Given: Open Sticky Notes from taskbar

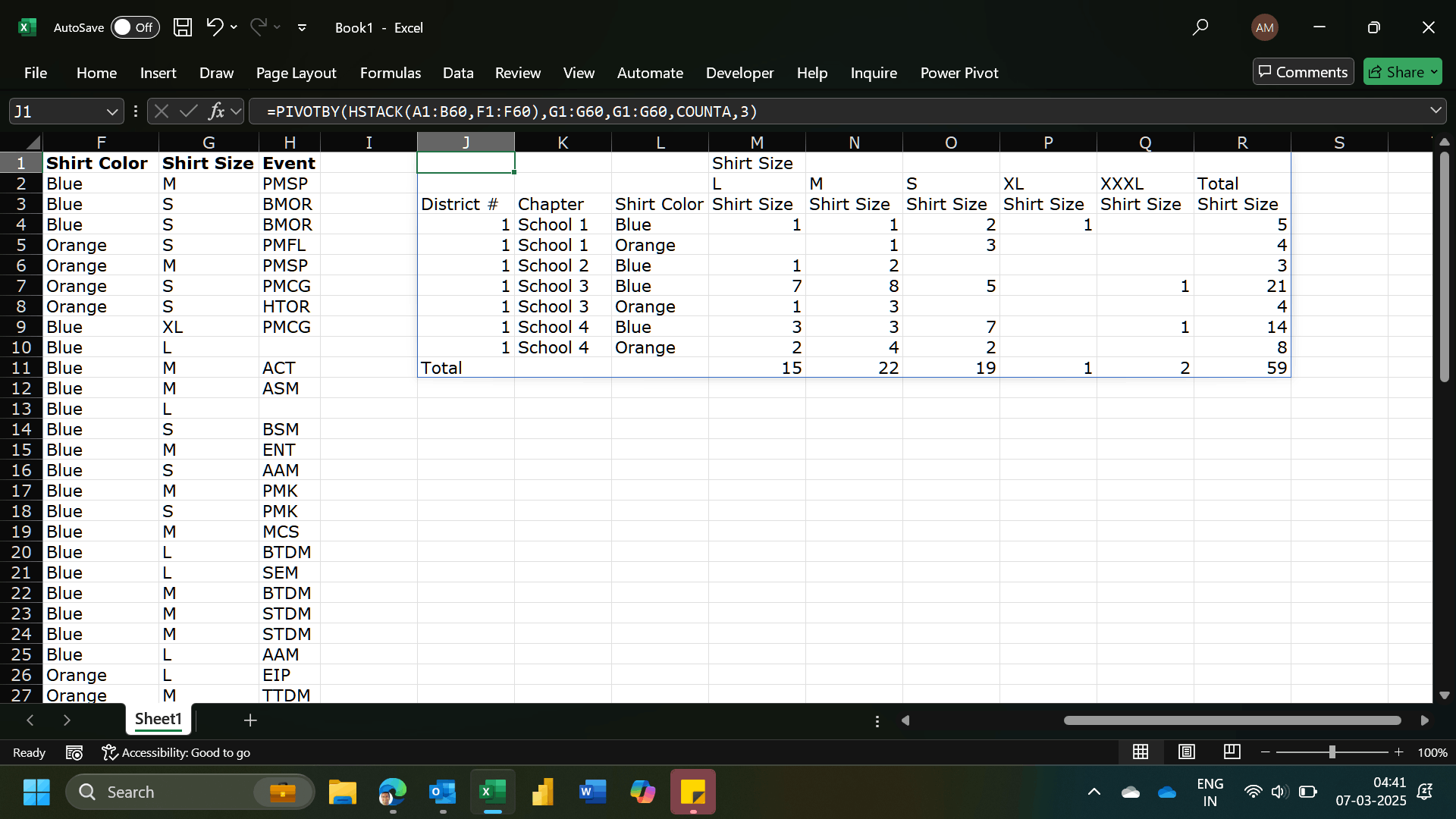Looking at the screenshot, I should pos(693,792).
